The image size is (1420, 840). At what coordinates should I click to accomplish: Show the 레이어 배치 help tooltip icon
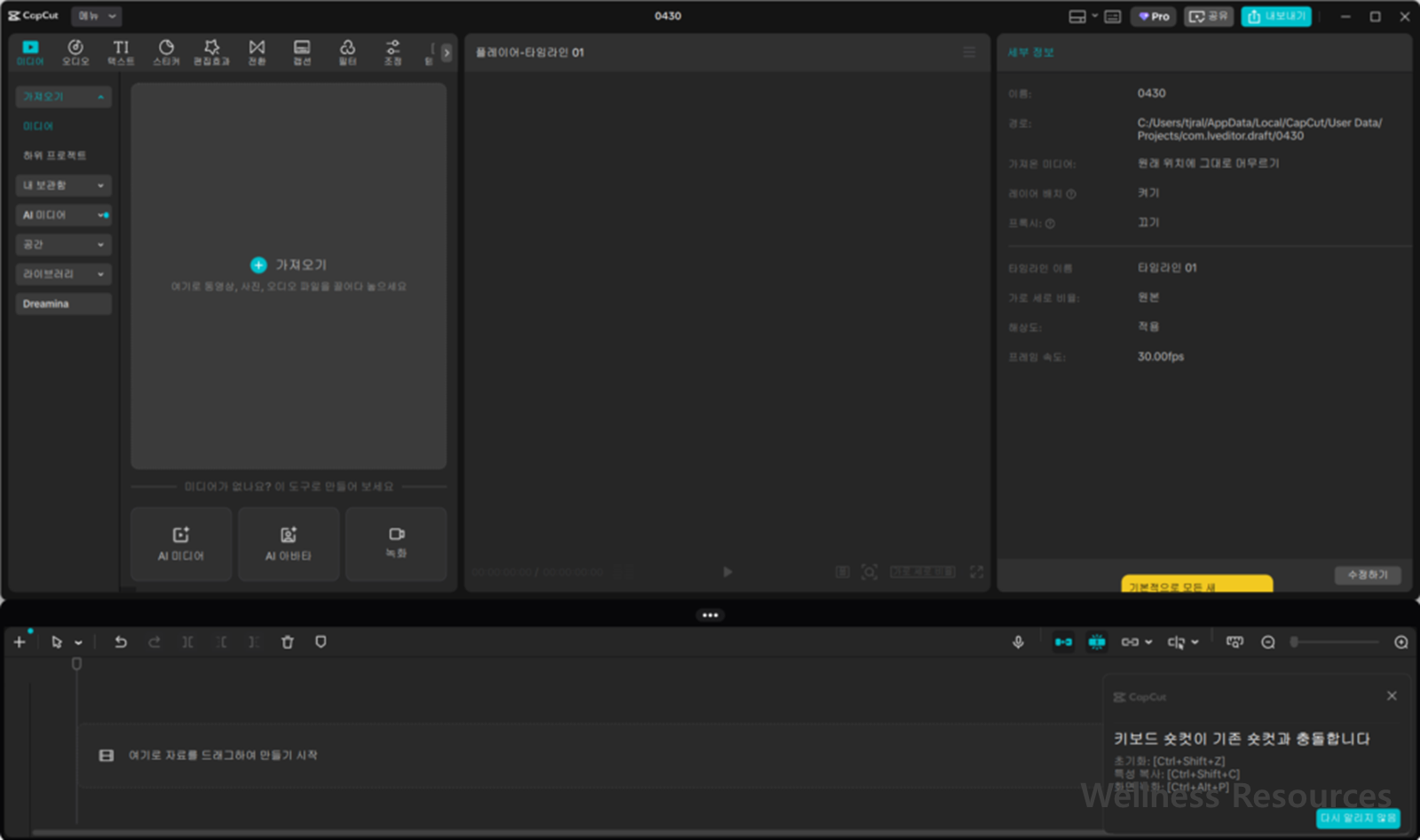[x=1071, y=194]
